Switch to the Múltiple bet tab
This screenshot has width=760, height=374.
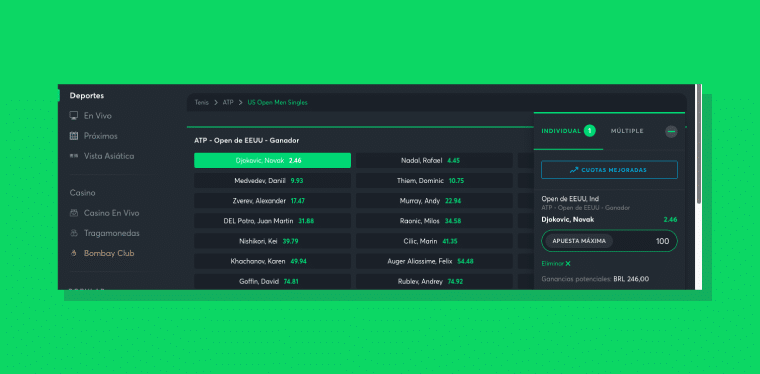point(627,131)
